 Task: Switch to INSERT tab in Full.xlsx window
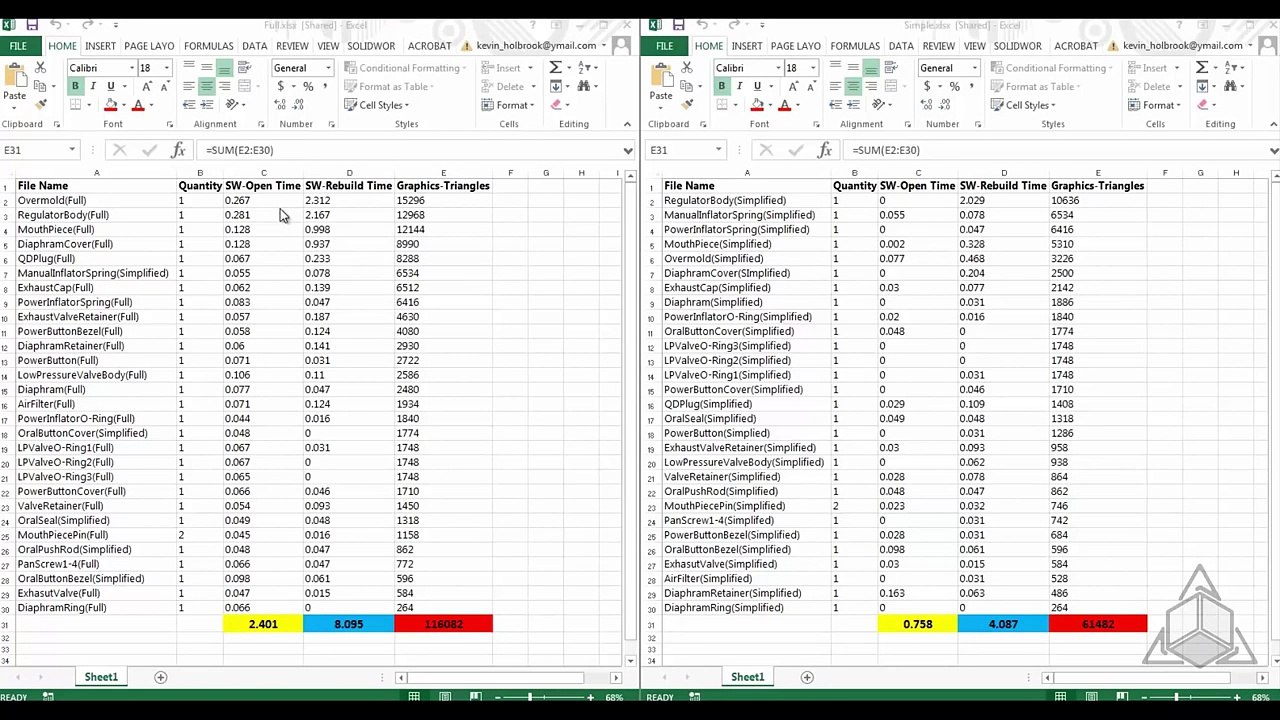100,46
